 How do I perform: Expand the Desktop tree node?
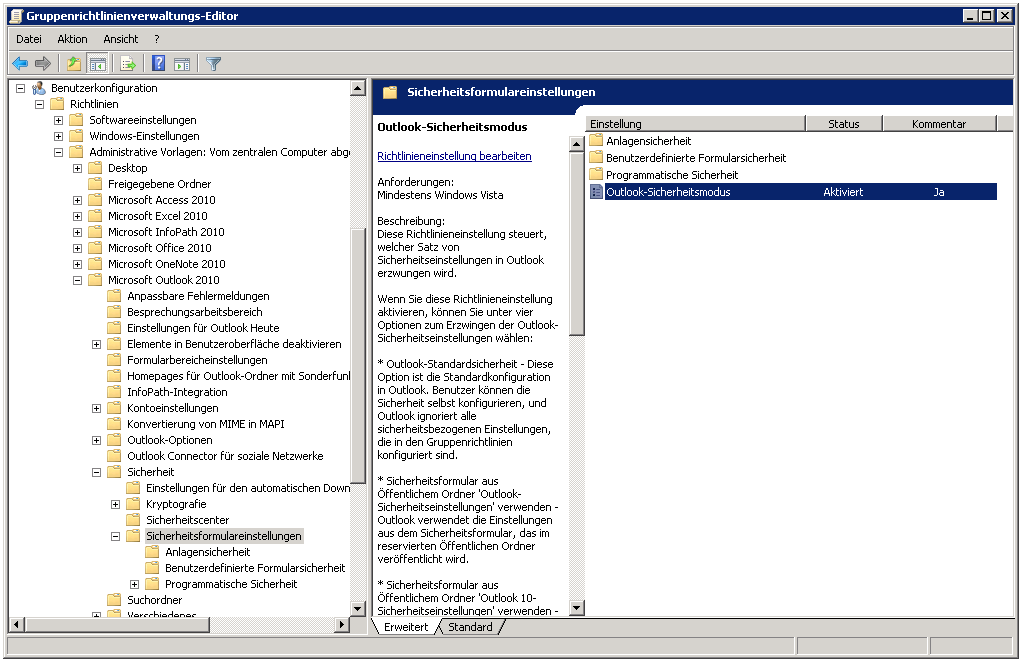click(x=77, y=168)
